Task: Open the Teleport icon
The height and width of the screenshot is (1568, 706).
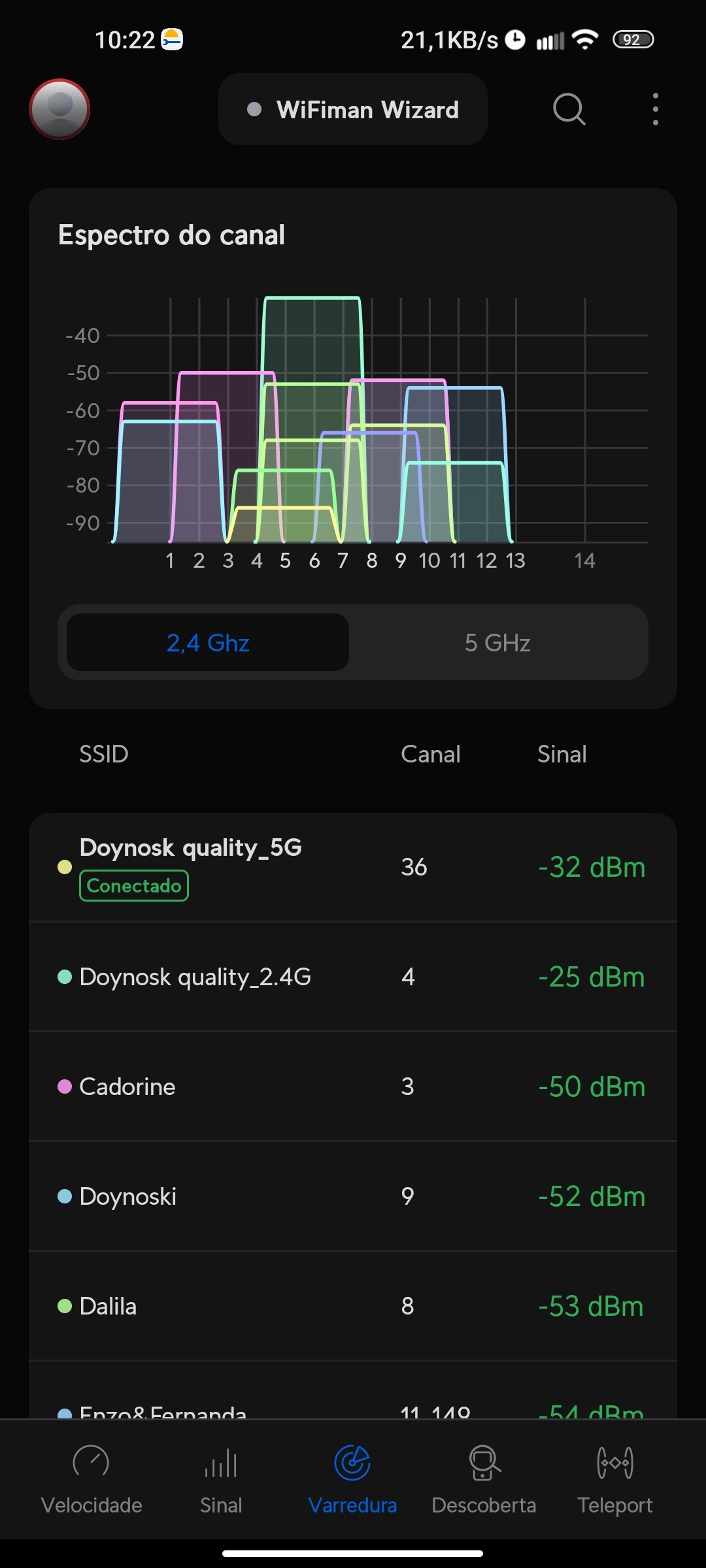Action: coord(615,1463)
